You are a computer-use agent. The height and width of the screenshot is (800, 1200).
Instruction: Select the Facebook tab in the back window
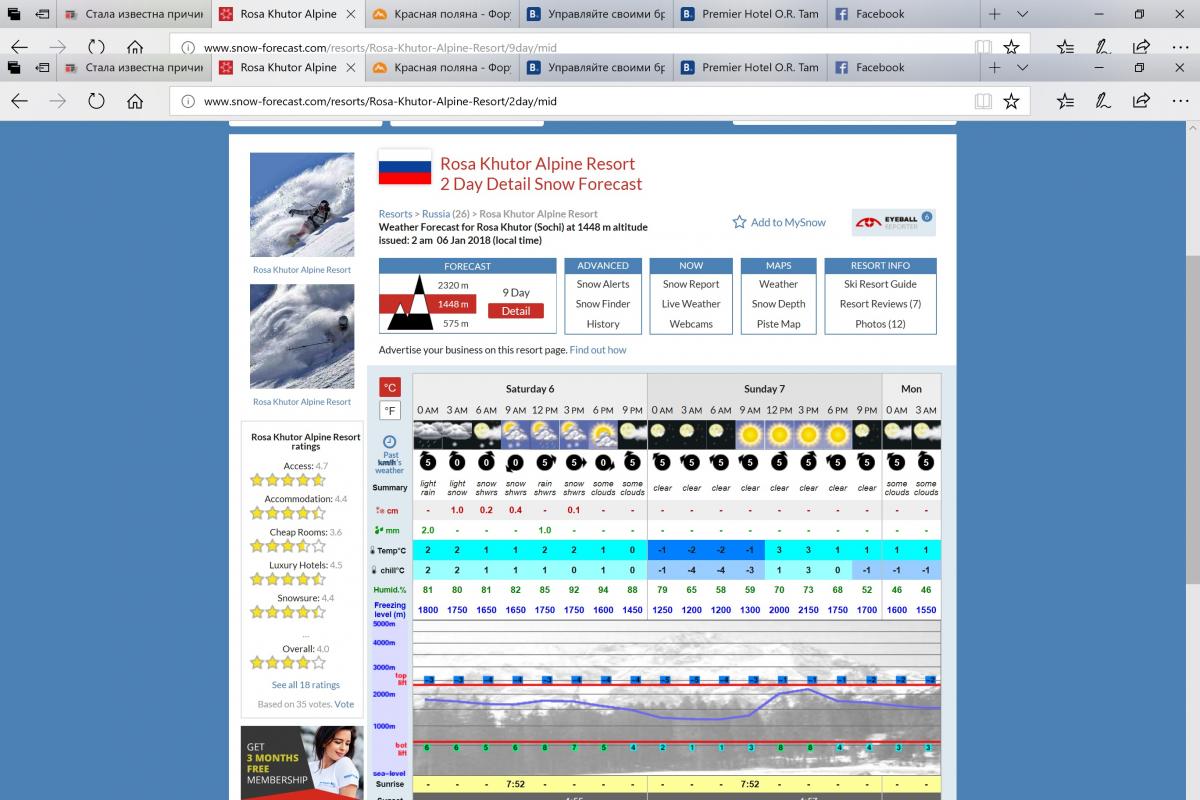902,14
